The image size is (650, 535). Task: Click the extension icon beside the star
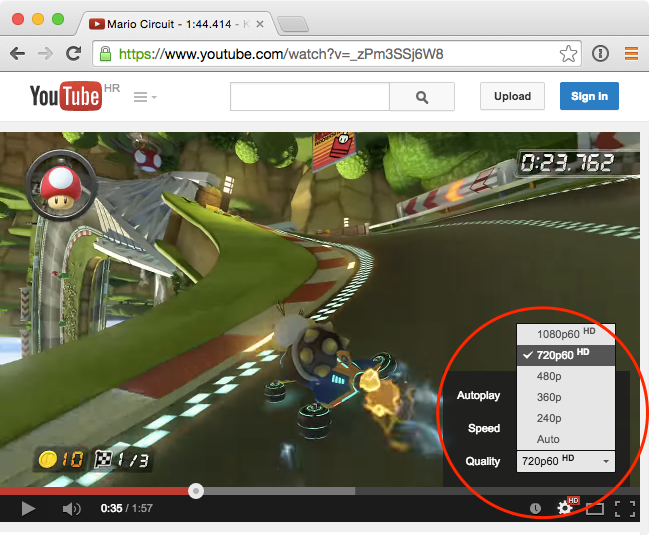coord(600,53)
